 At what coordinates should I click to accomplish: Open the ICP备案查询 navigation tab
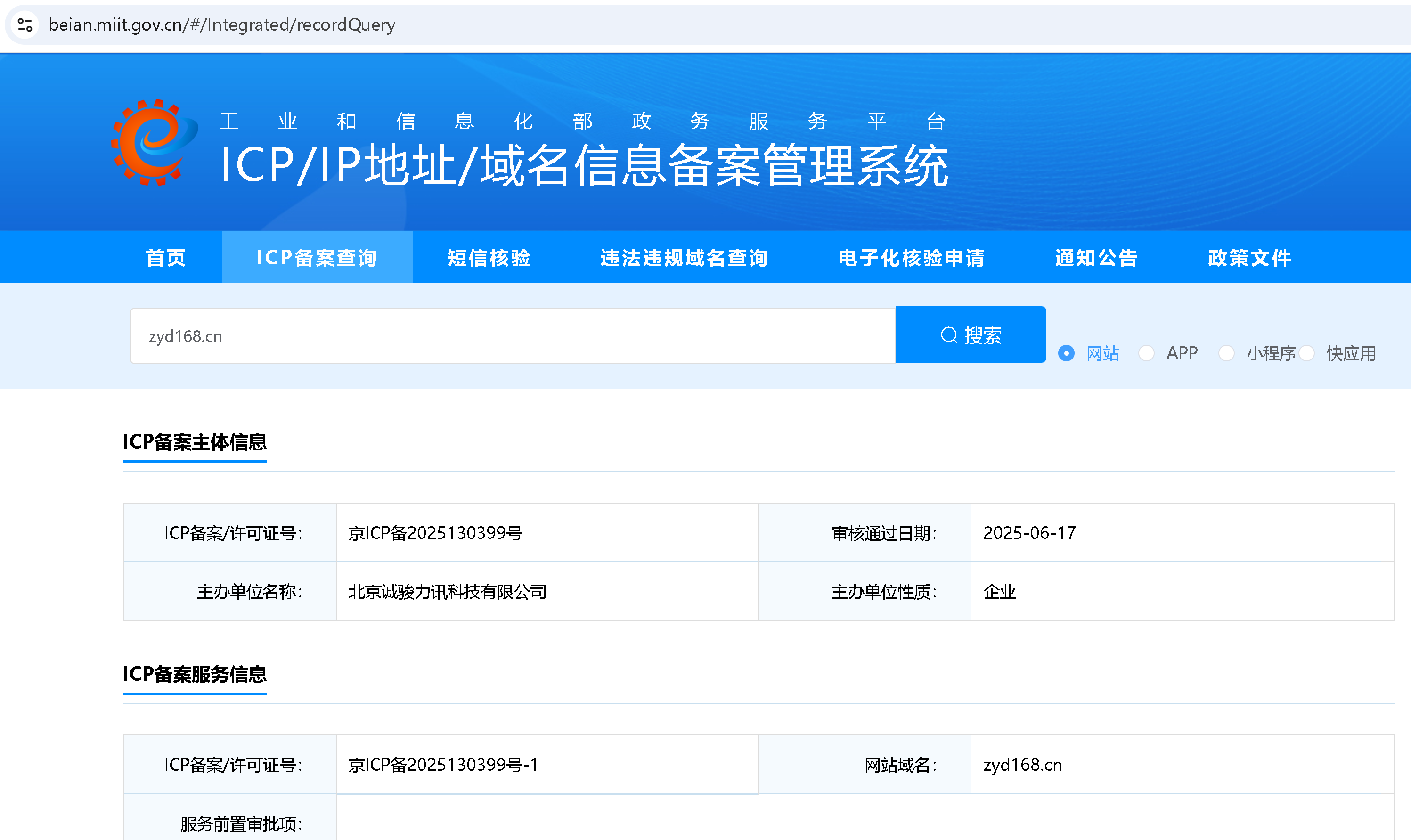(317, 258)
